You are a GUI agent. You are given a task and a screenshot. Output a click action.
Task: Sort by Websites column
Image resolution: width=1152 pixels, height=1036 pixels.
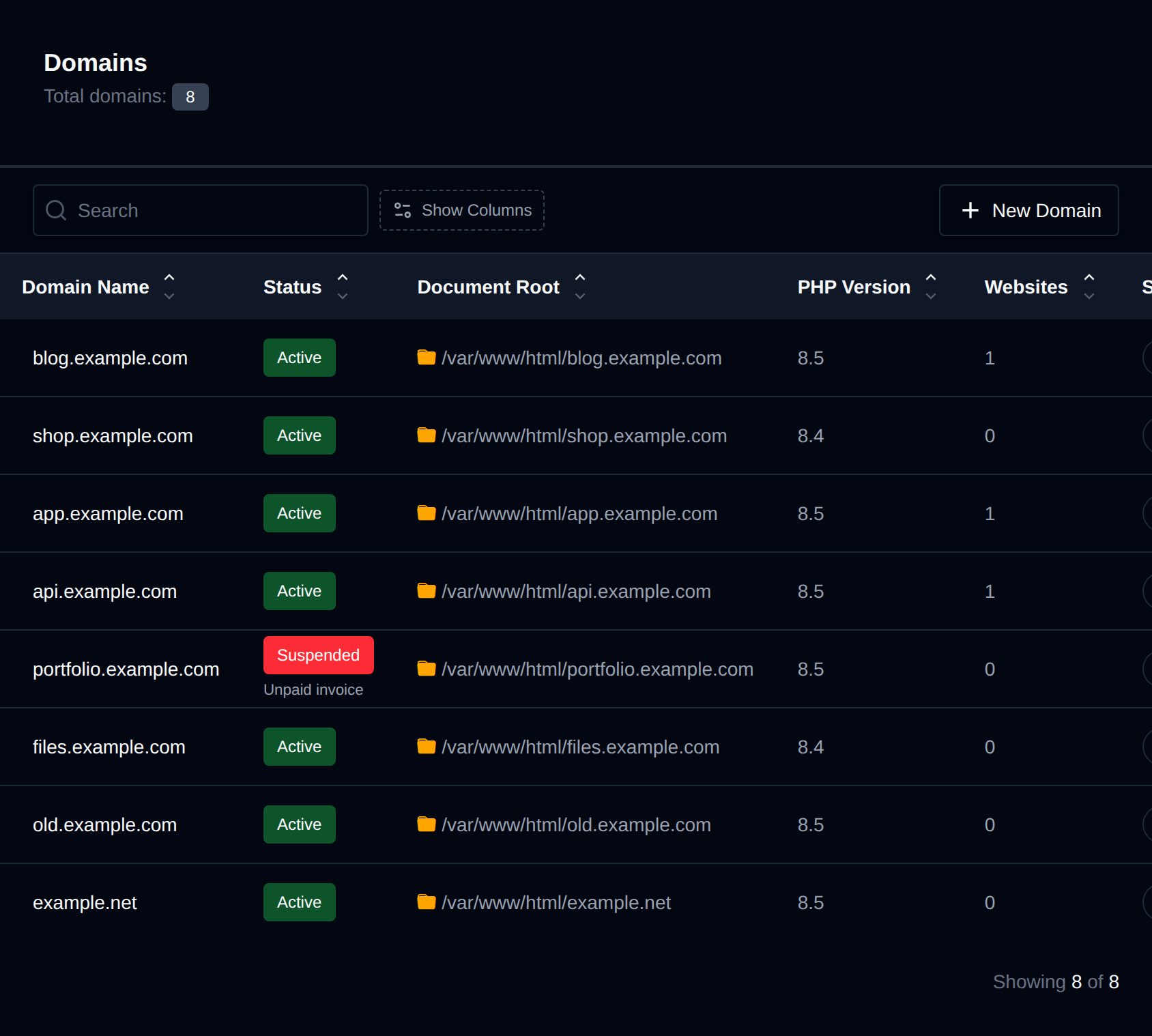[1039, 287]
